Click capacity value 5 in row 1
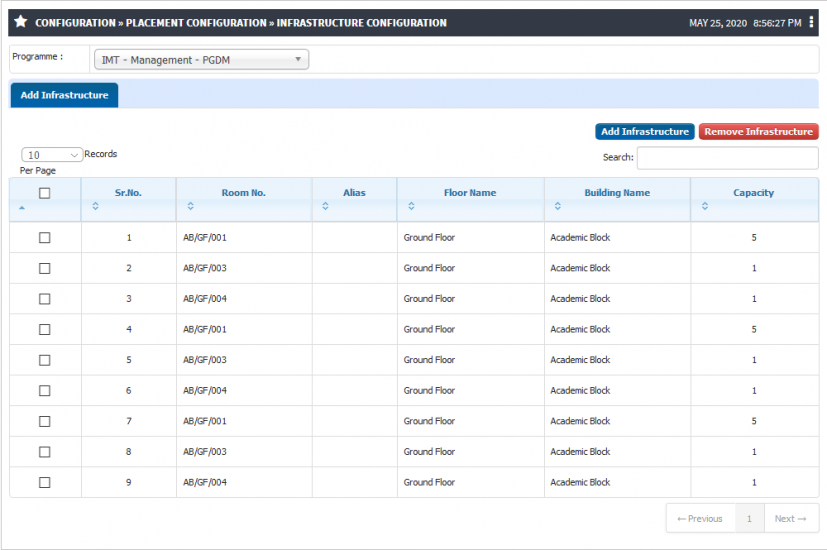Viewport: 827px width, 550px height. pos(754,238)
